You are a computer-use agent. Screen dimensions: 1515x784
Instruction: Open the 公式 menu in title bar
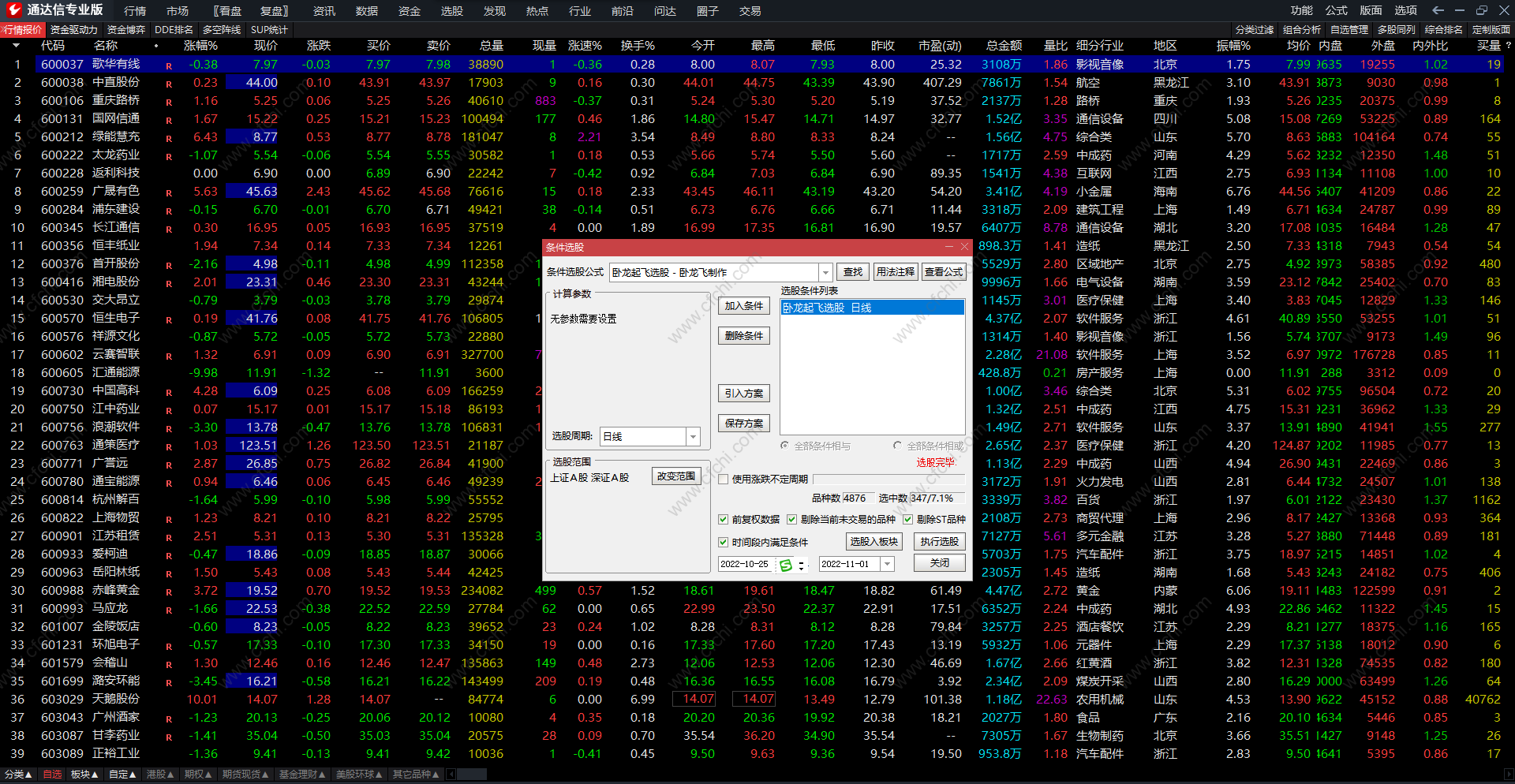pyautogui.click(x=1336, y=10)
